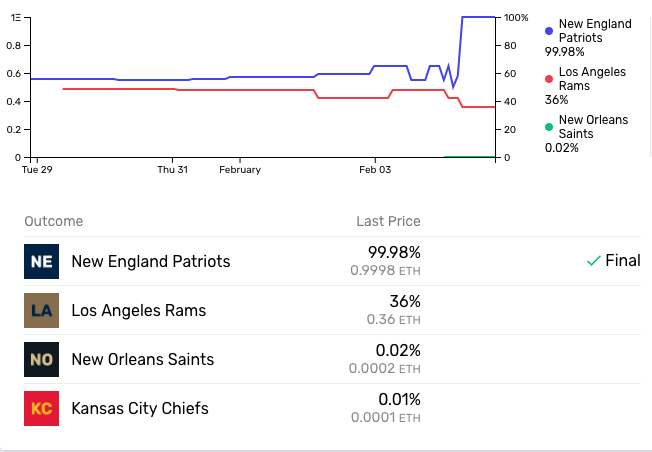Click the green Final checkmark icon
Viewport: 652px width, 452px height.
pos(594,261)
